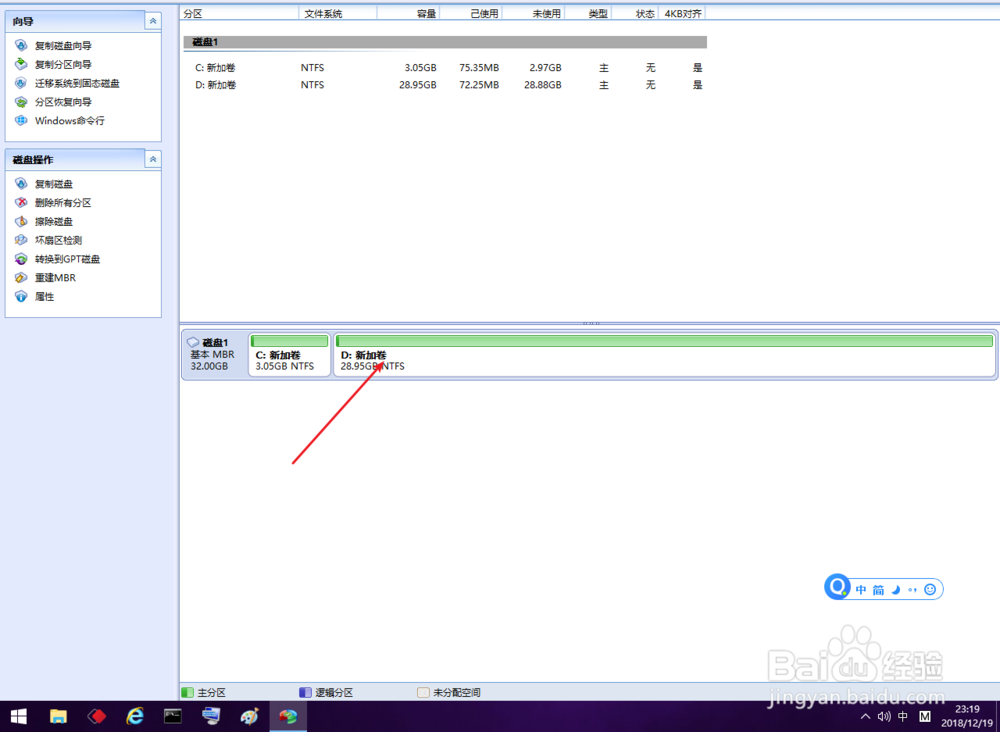The width and height of the screenshot is (1000, 732).
Task: Open 复制磁盘向导 link
Action: 63,45
